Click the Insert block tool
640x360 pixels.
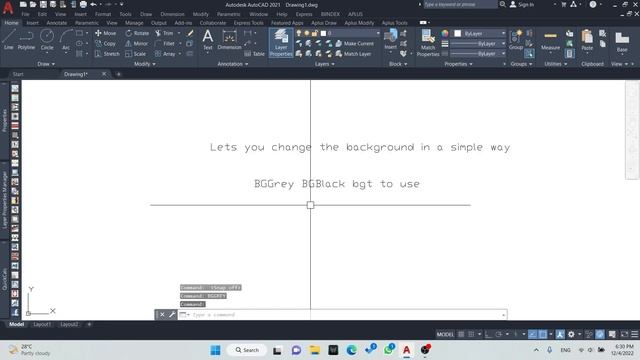(391, 40)
